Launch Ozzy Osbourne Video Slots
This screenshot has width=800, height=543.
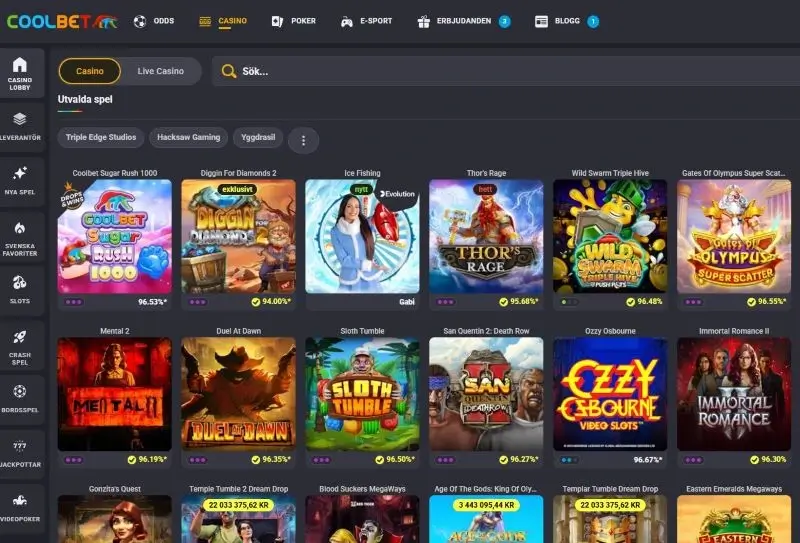(x=610, y=394)
